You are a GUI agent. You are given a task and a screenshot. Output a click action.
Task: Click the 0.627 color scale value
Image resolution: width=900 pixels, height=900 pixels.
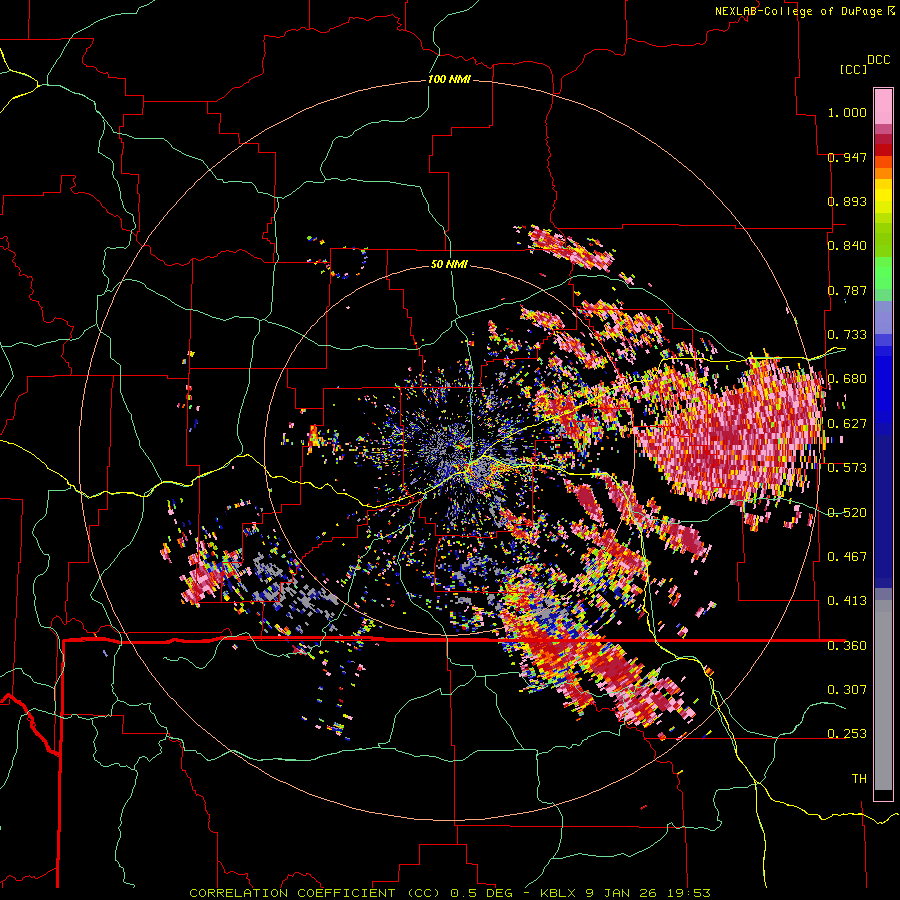click(x=847, y=424)
